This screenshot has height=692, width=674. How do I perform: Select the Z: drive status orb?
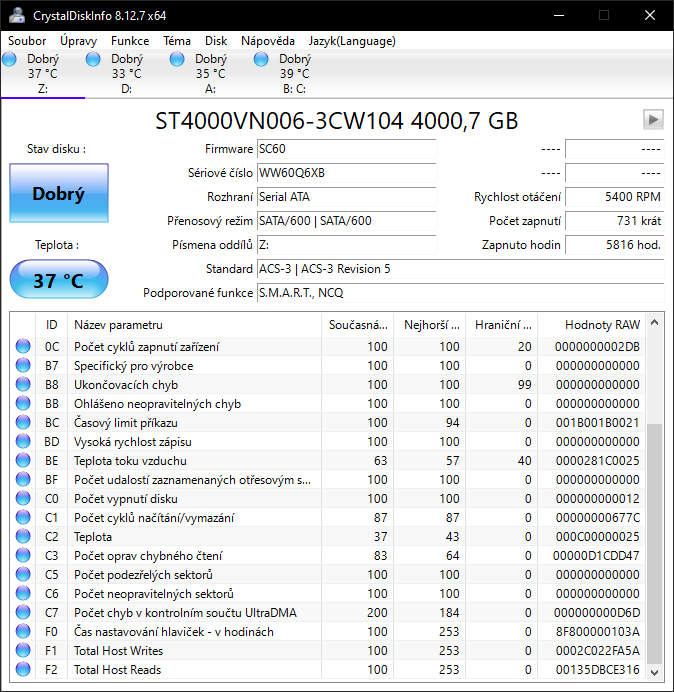point(10,60)
